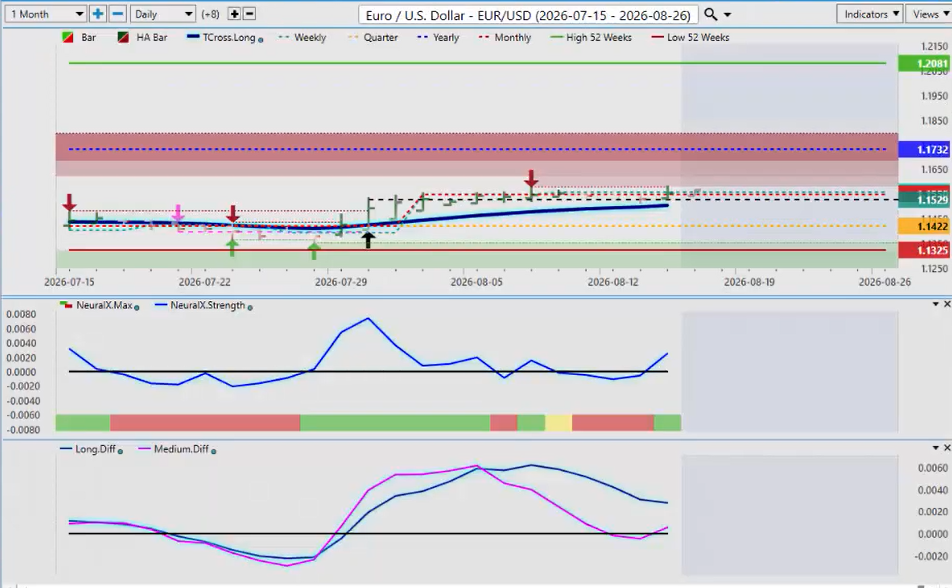Open the Views menu

pyautogui.click(x=929, y=14)
